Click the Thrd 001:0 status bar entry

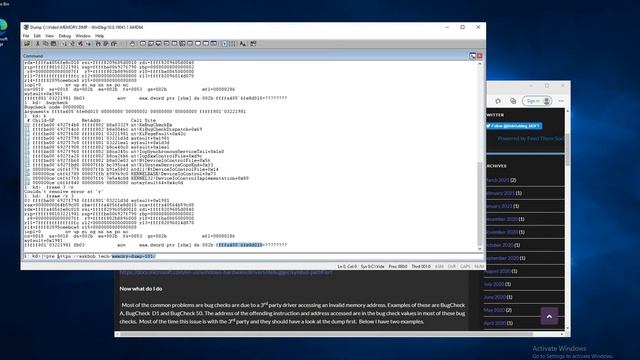point(421,267)
